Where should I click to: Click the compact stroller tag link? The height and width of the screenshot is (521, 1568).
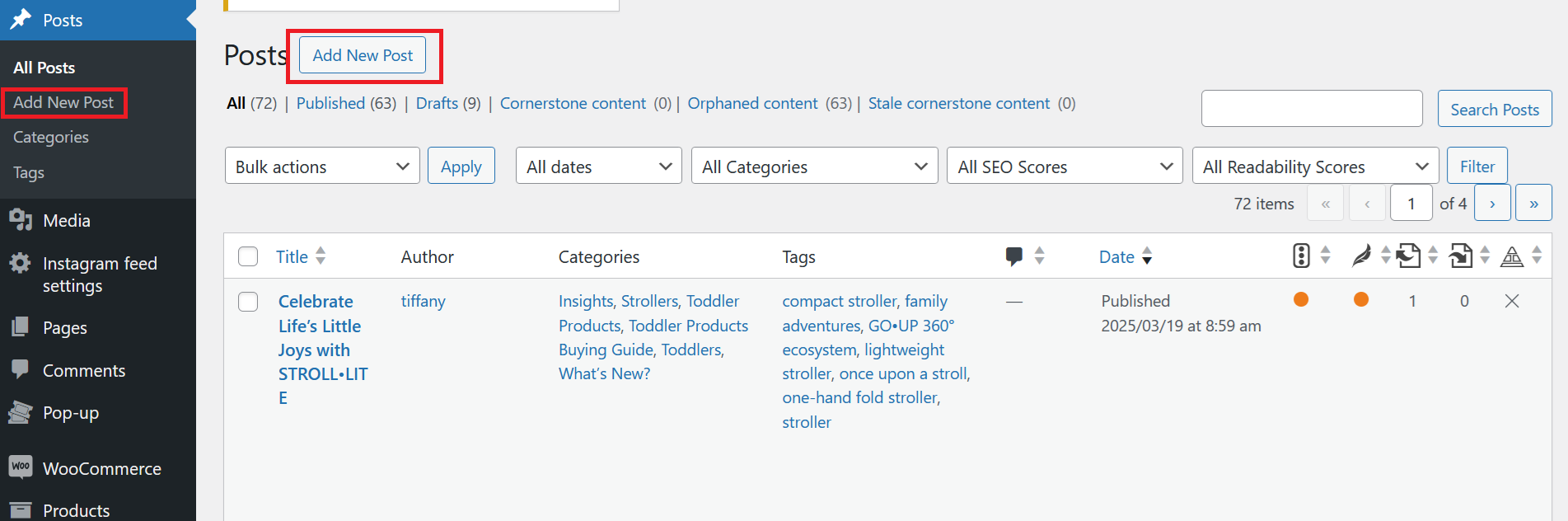coord(840,301)
